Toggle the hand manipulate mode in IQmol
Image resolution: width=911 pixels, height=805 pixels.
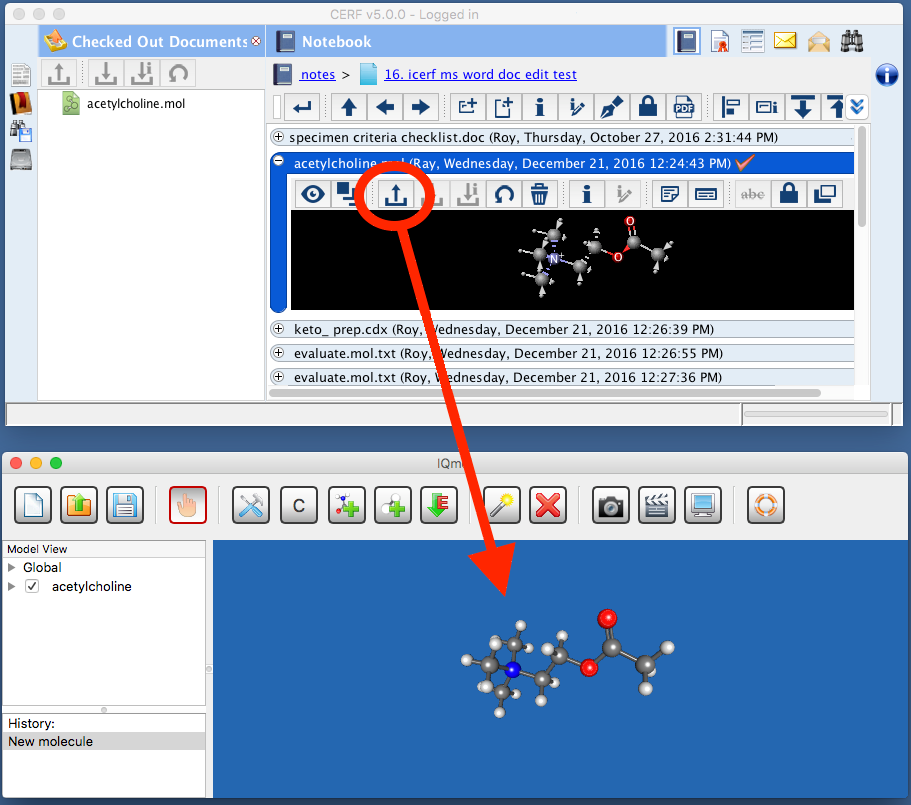pyautogui.click(x=188, y=505)
